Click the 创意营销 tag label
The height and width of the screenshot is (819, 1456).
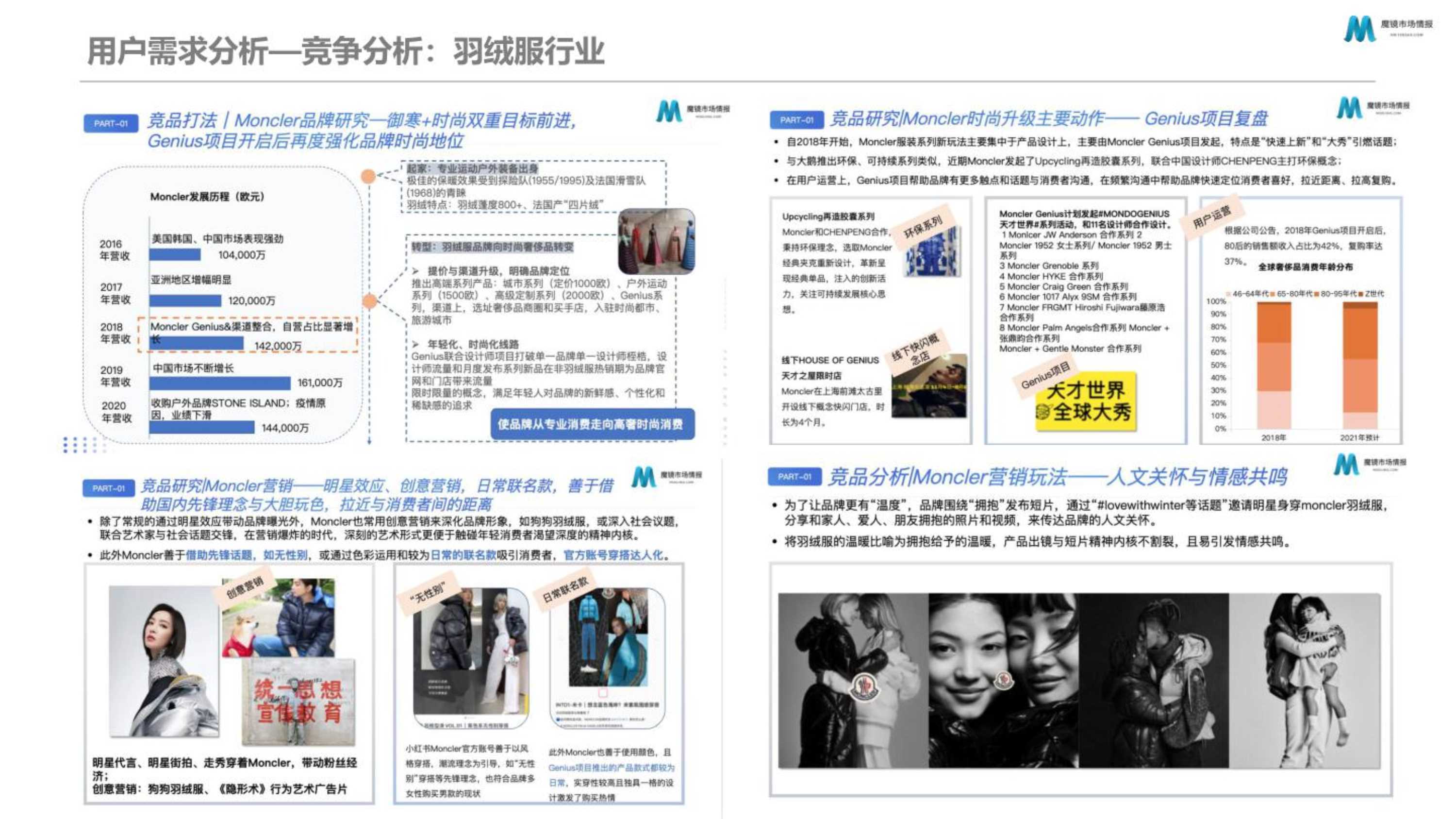click(x=245, y=588)
